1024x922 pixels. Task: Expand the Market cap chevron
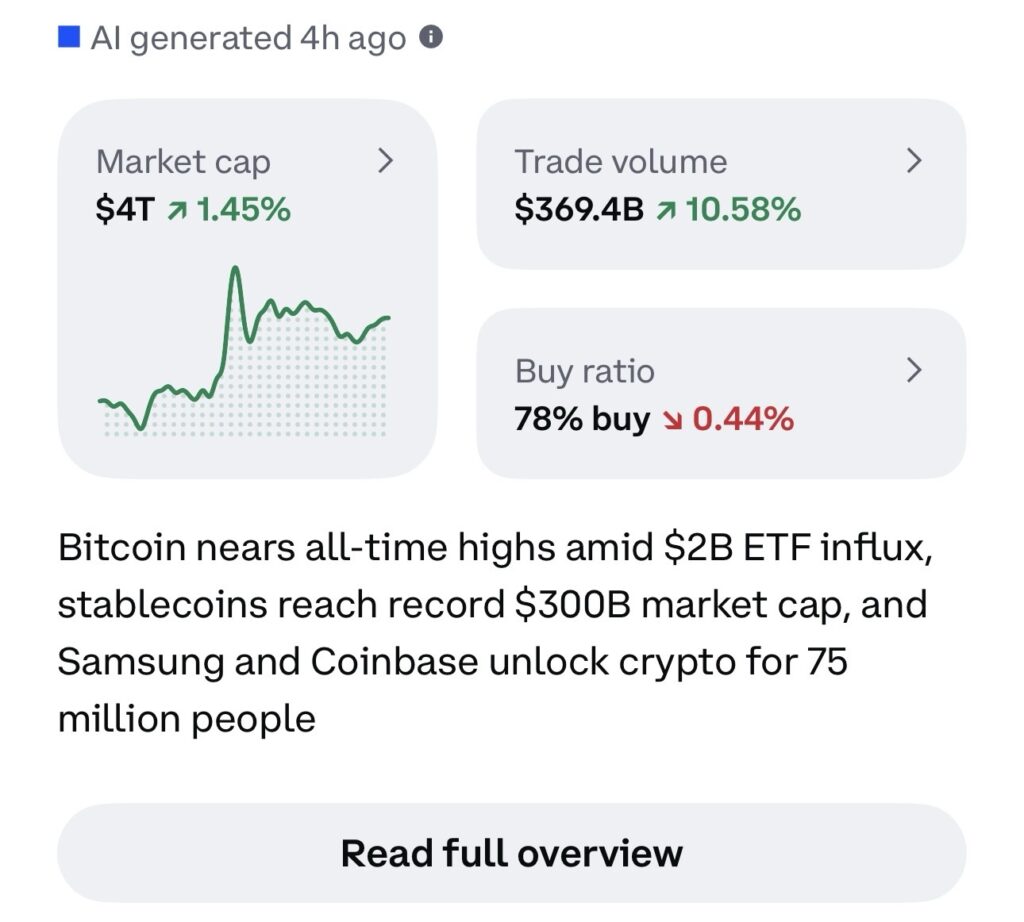[385, 161]
